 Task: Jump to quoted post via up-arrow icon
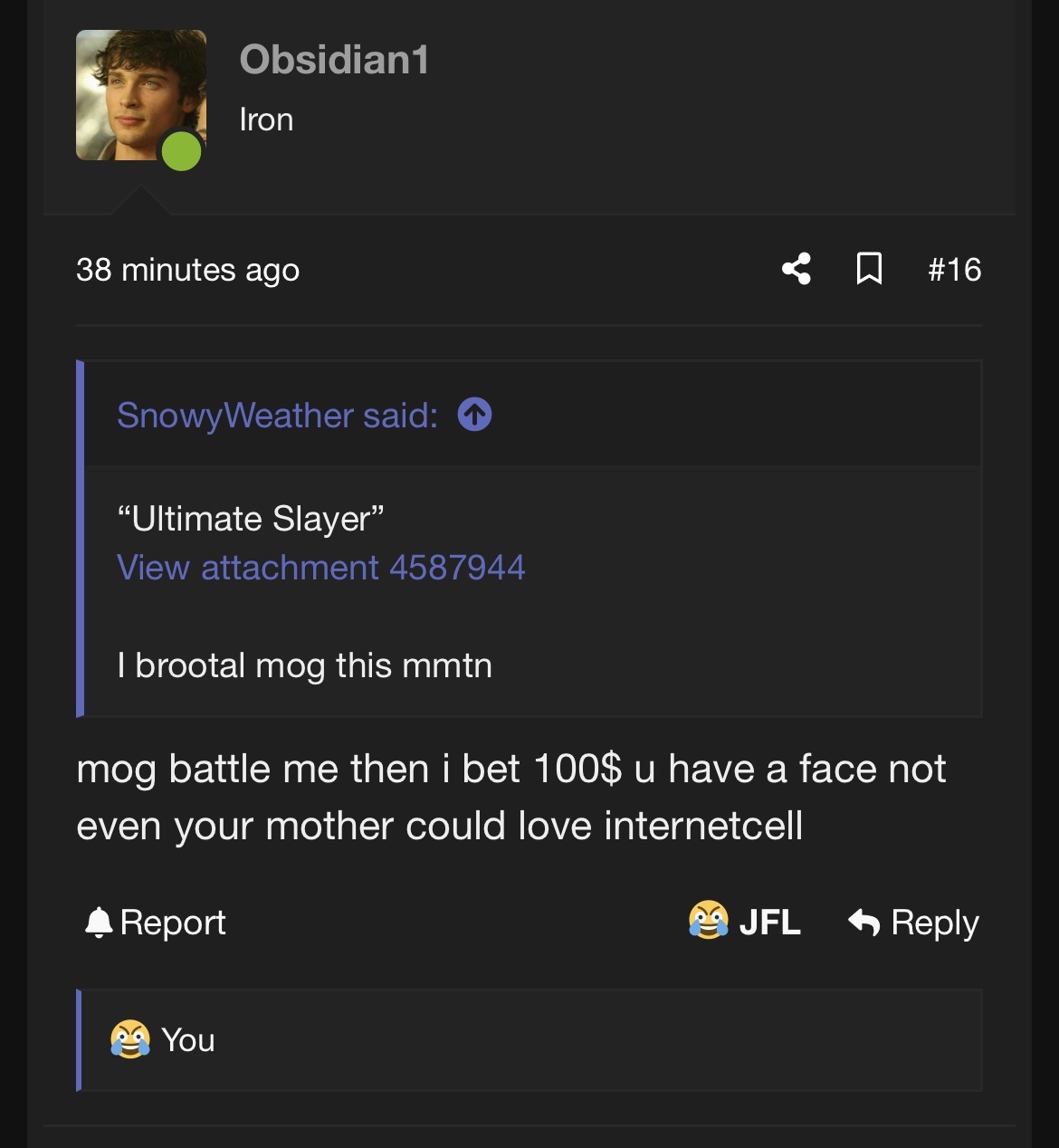click(x=474, y=416)
